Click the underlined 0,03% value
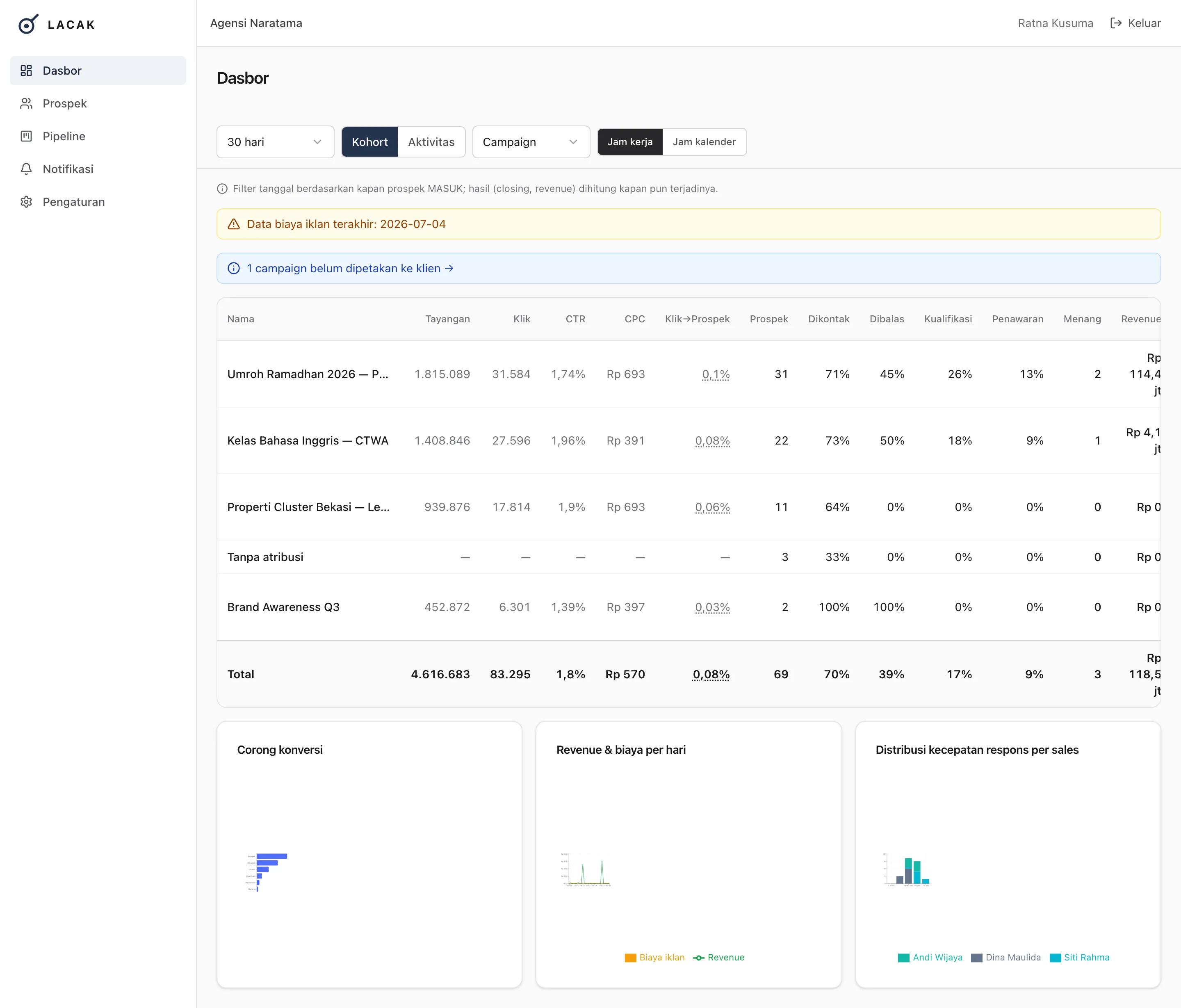 712,607
